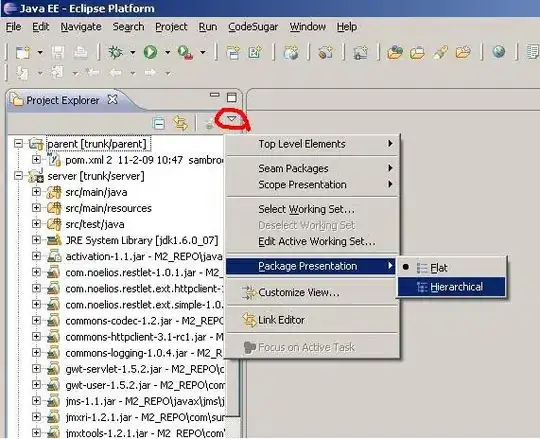Viewport: 540px width, 439px height.
Task: Open the New wizard dropdown arrow
Action: (40, 53)
